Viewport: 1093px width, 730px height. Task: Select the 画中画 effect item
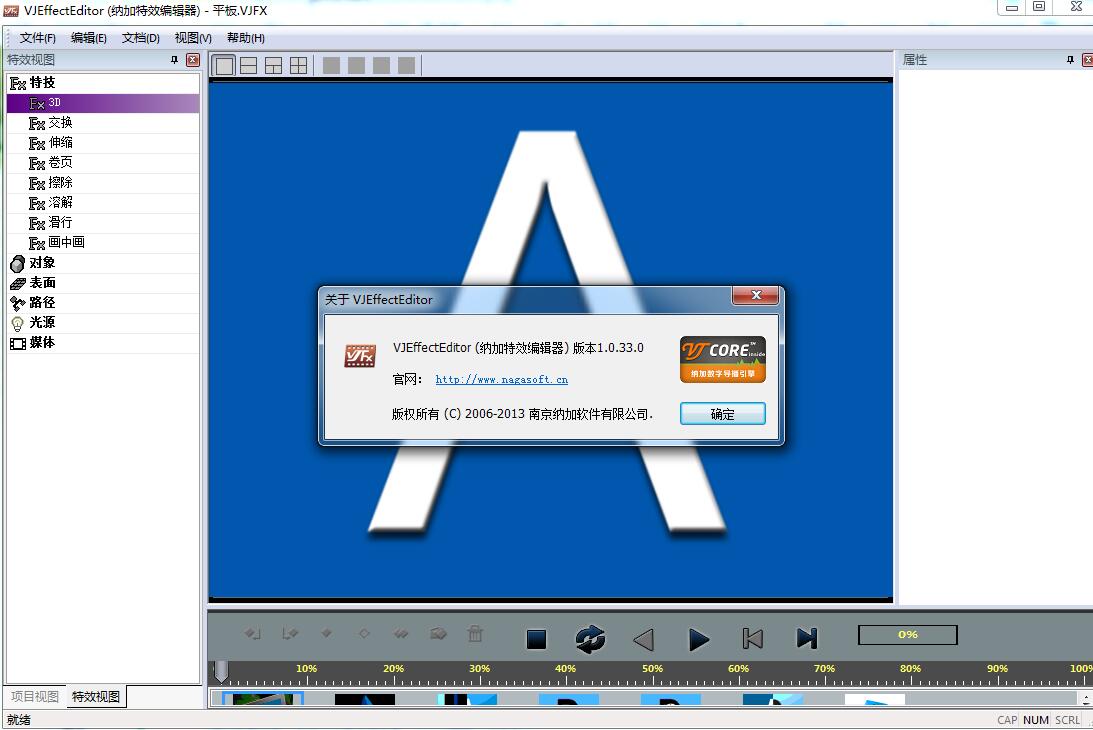103,243
